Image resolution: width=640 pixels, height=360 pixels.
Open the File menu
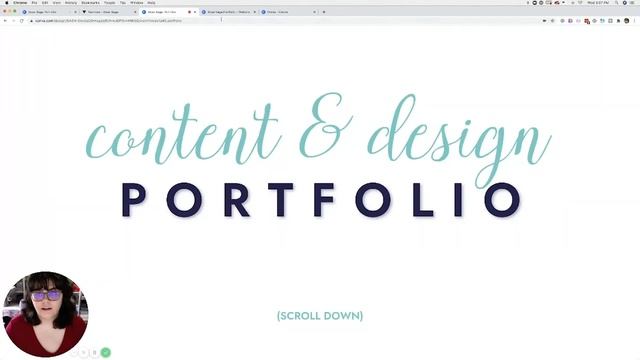click(34, 2)
